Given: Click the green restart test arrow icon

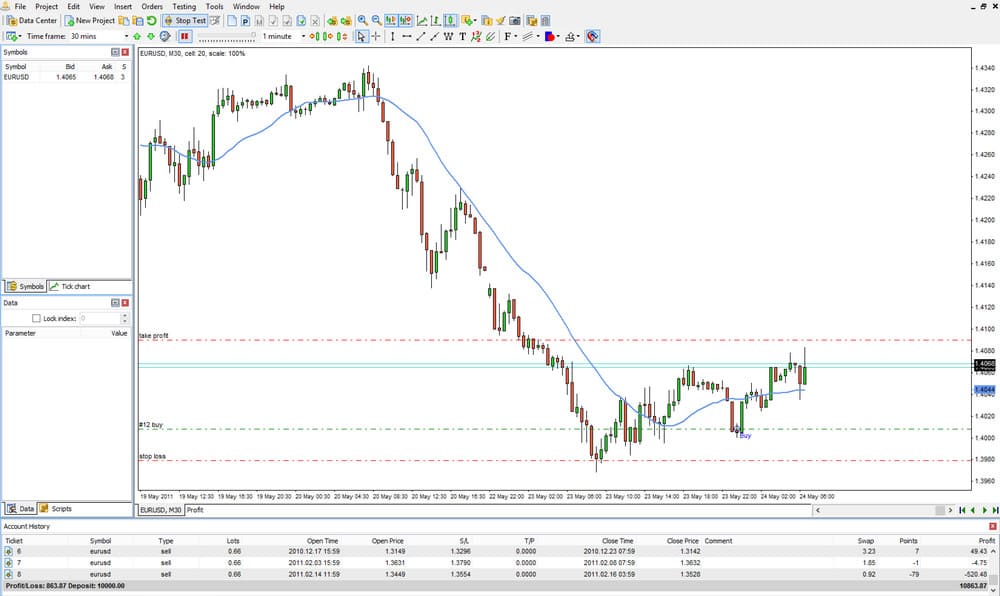Looking at the screenshot, I should click(x=151, y=20).
